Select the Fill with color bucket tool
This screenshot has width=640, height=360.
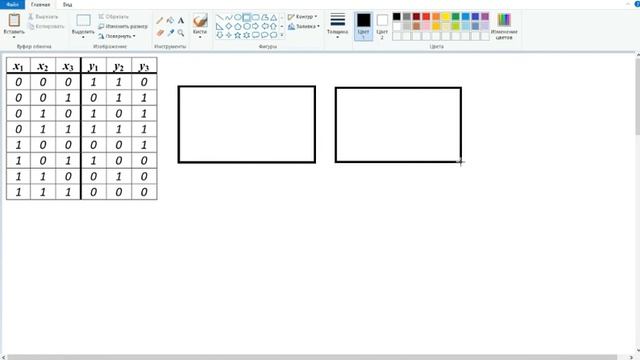click(170, 20)
